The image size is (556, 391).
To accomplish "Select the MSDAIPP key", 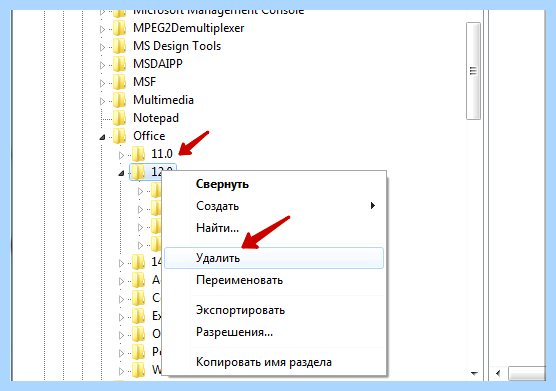I will click(x=158, y=64).
